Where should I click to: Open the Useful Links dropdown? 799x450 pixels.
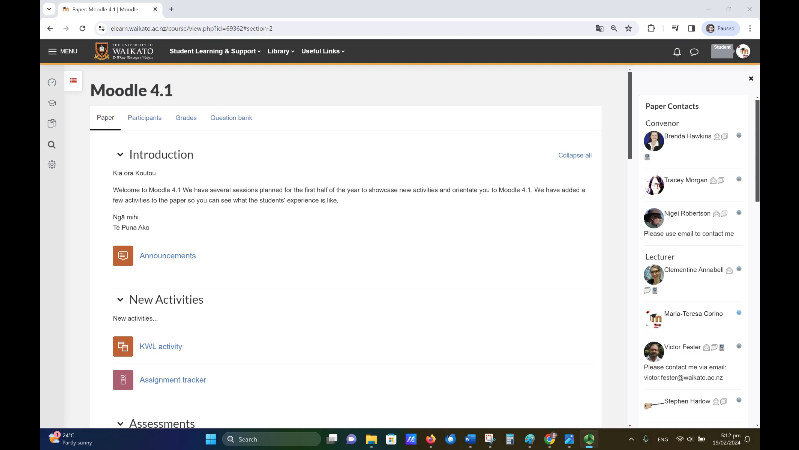coord(323,51)
